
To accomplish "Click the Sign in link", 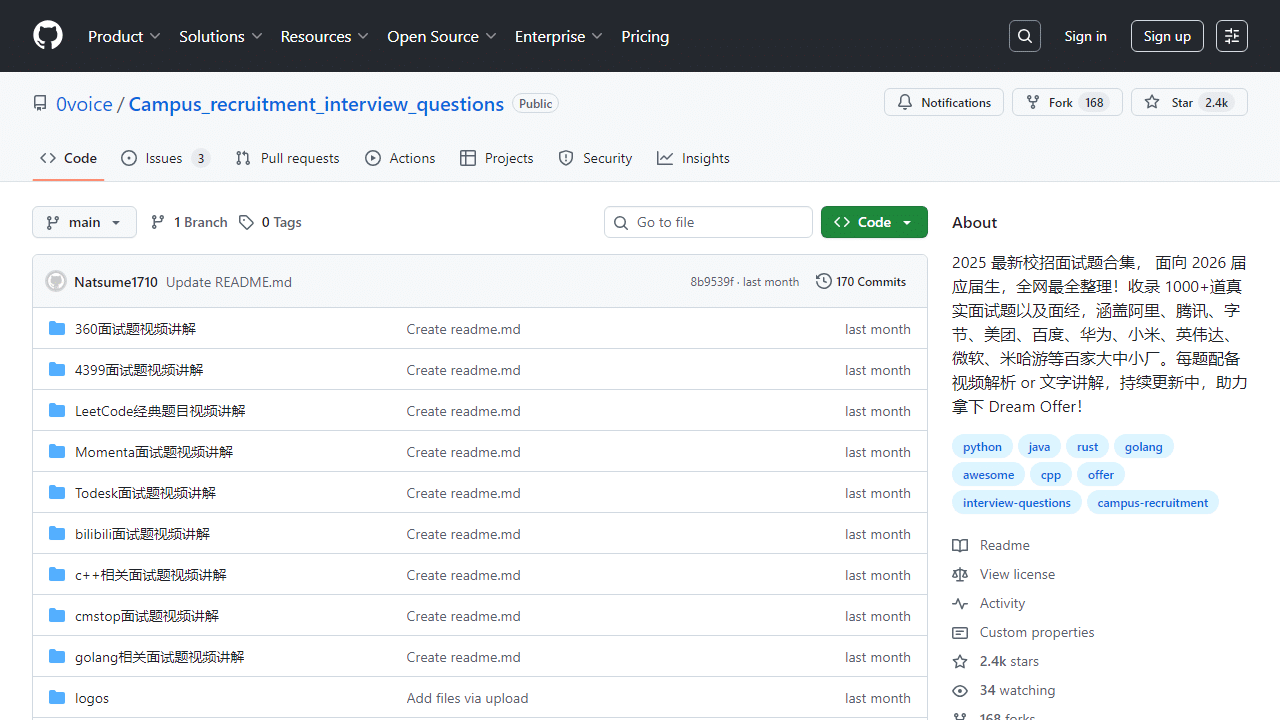I will (x=1085, y=36).
